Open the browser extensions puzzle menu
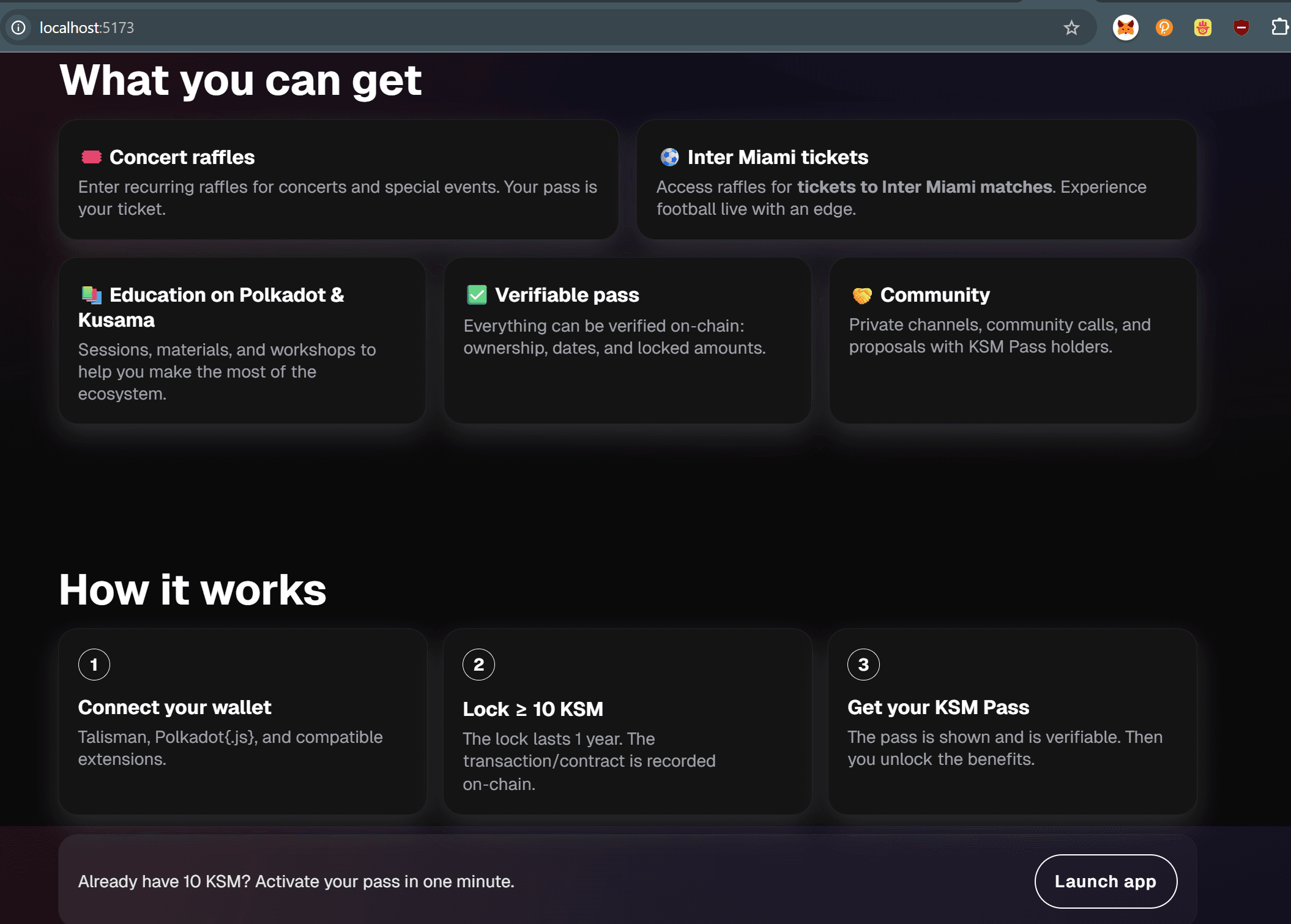1291x924 pixels. [1279, 28]
